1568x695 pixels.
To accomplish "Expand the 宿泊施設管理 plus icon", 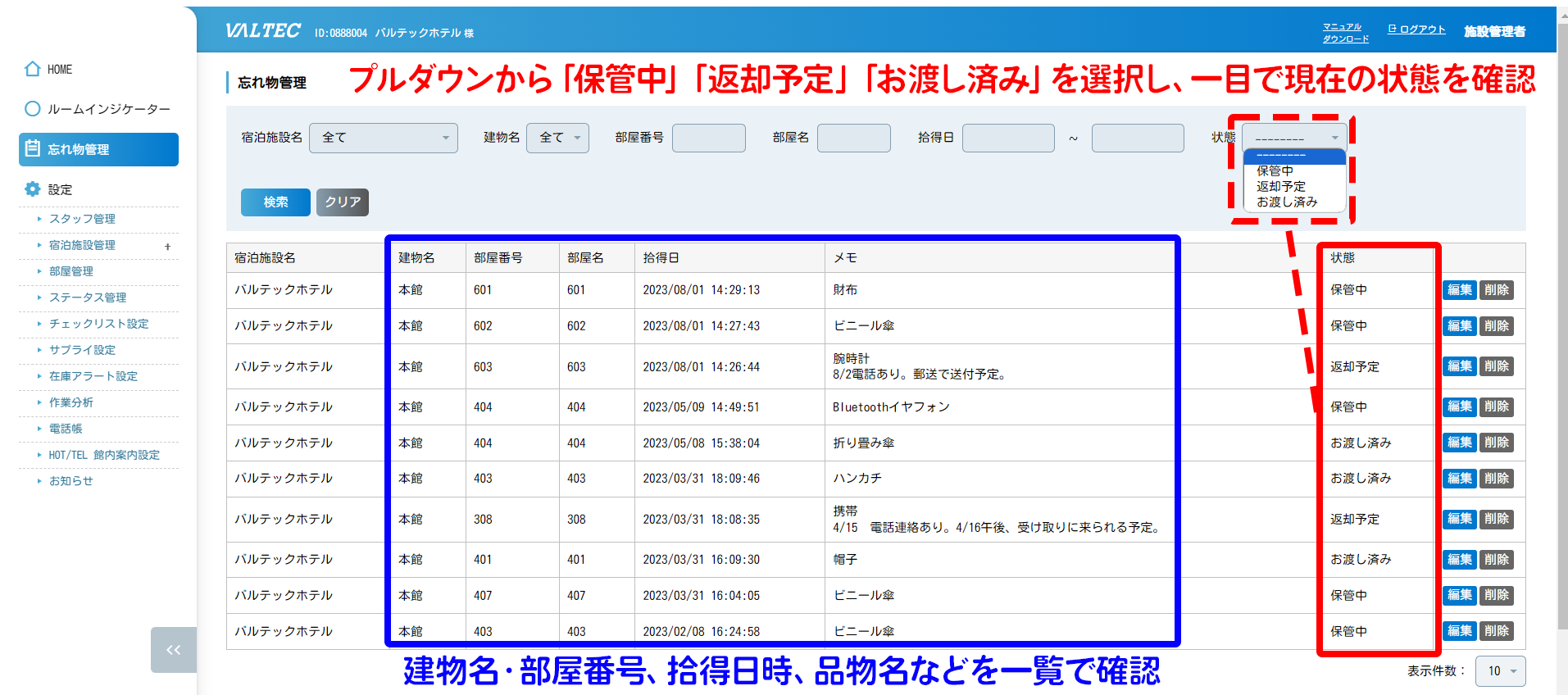I will pos(167,246).
